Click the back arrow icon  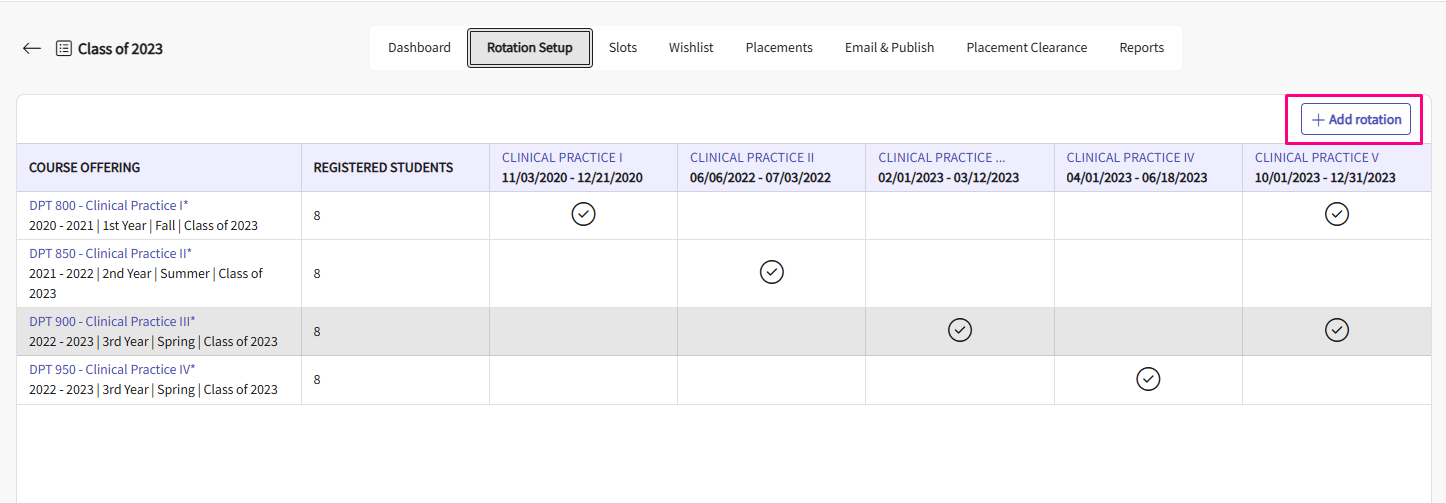[32, 48]
